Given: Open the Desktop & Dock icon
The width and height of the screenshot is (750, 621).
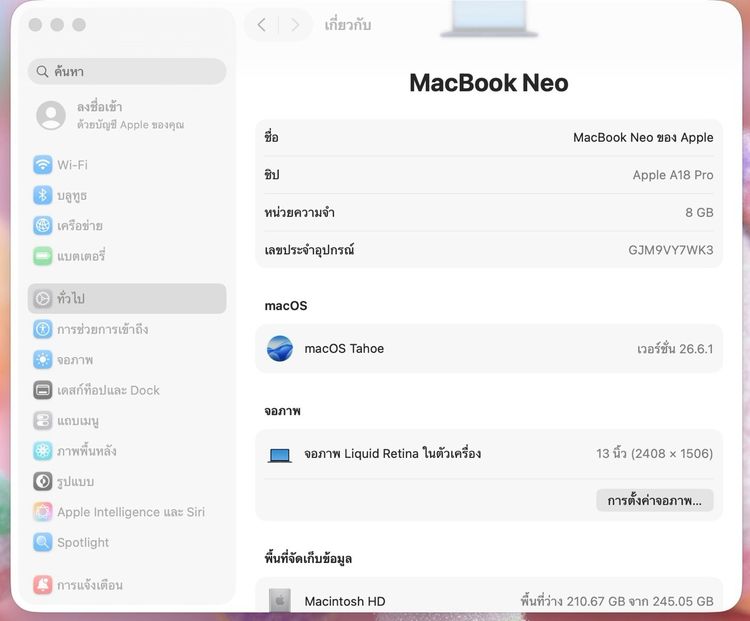Looking at the screenshot, I should [x=43, y=390].
